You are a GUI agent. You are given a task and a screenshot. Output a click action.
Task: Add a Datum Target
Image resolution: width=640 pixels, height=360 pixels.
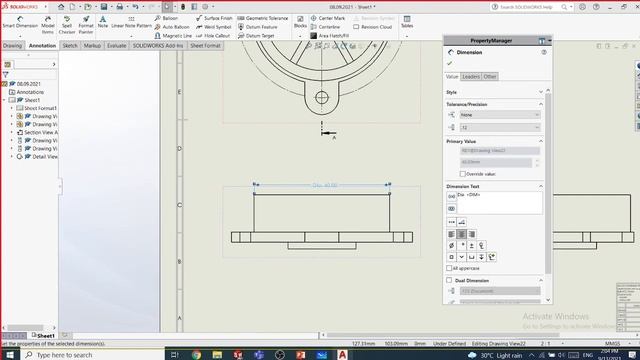(256, 36)
